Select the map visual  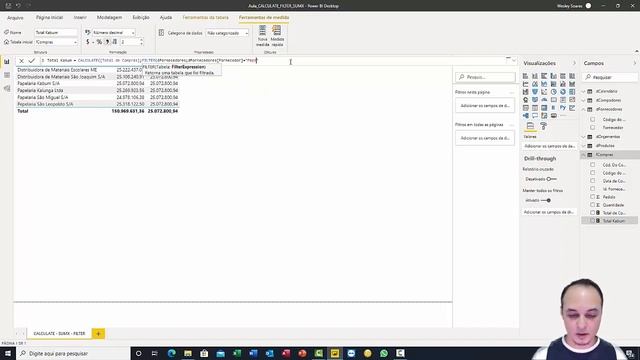point(525,100)
